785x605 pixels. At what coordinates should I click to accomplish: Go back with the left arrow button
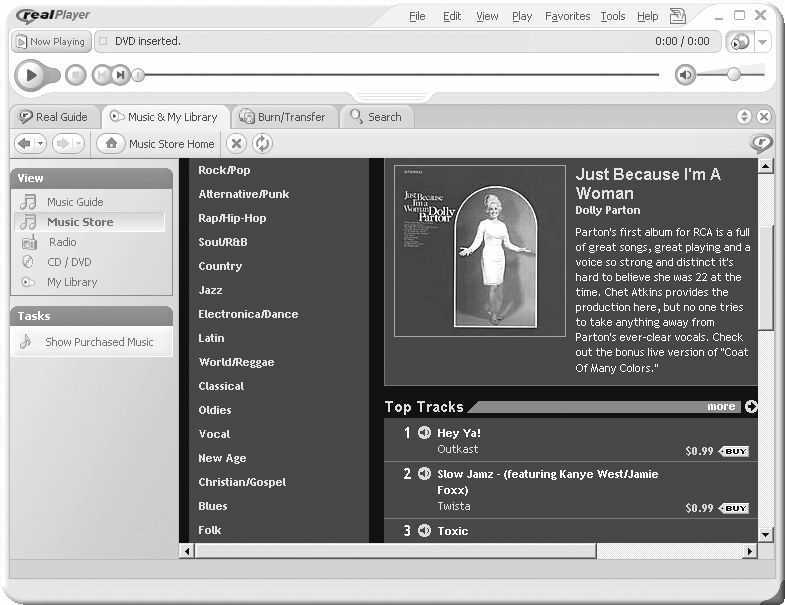click(x=23, y=144)
